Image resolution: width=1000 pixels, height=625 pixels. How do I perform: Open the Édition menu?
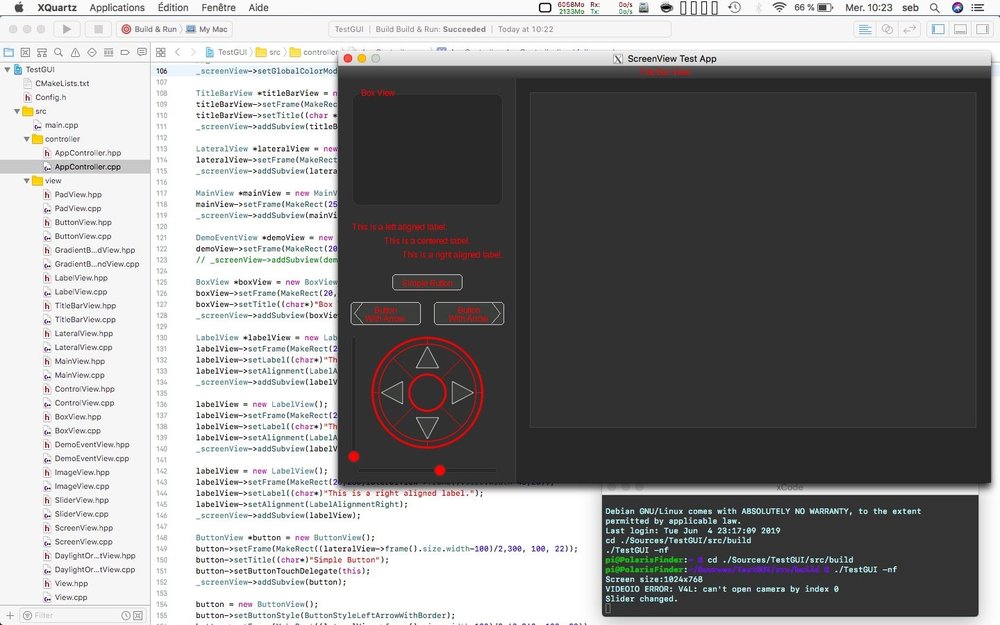[x=172, y=7]
